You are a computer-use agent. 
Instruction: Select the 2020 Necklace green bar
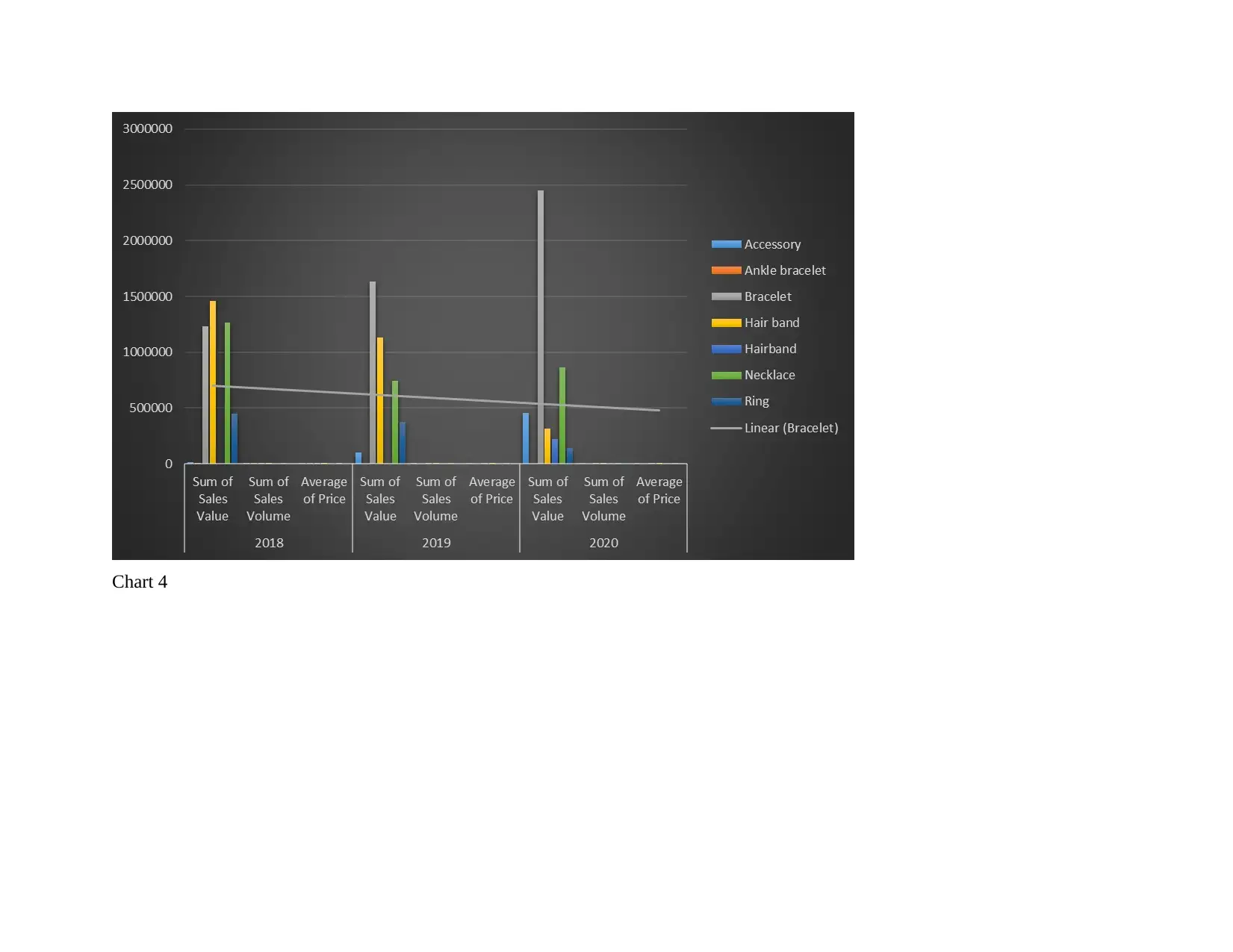[562, 416]
